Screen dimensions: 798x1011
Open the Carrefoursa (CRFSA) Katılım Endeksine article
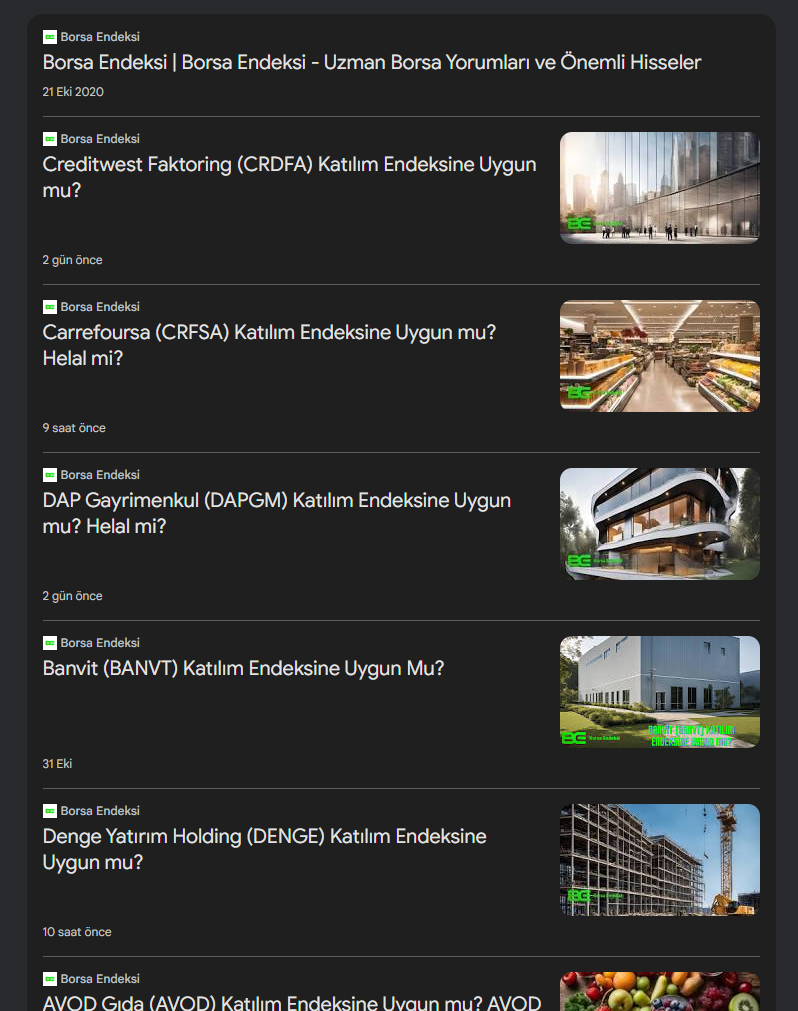[269, 345]
